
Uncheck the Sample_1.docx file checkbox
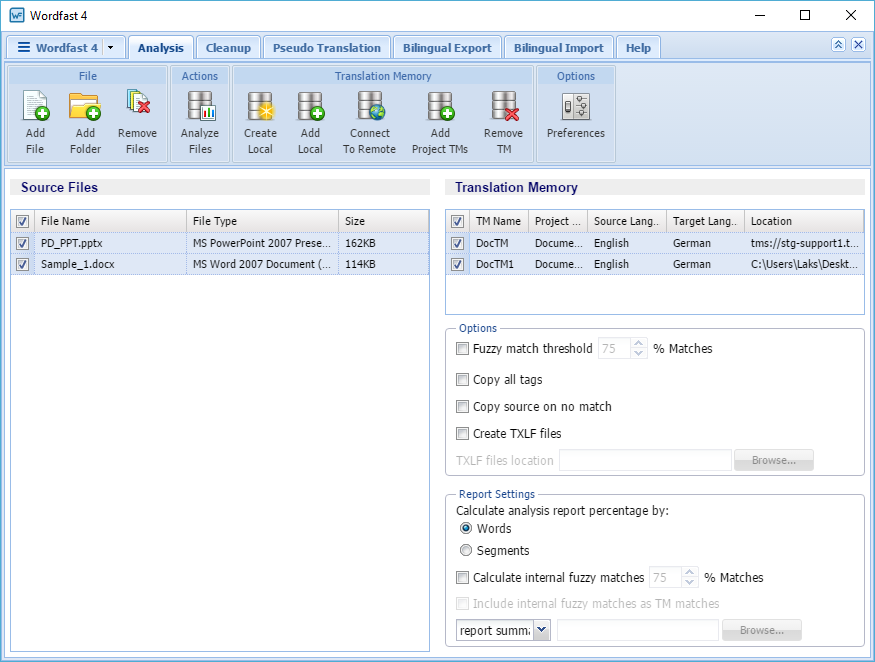[x=22, y=265]
